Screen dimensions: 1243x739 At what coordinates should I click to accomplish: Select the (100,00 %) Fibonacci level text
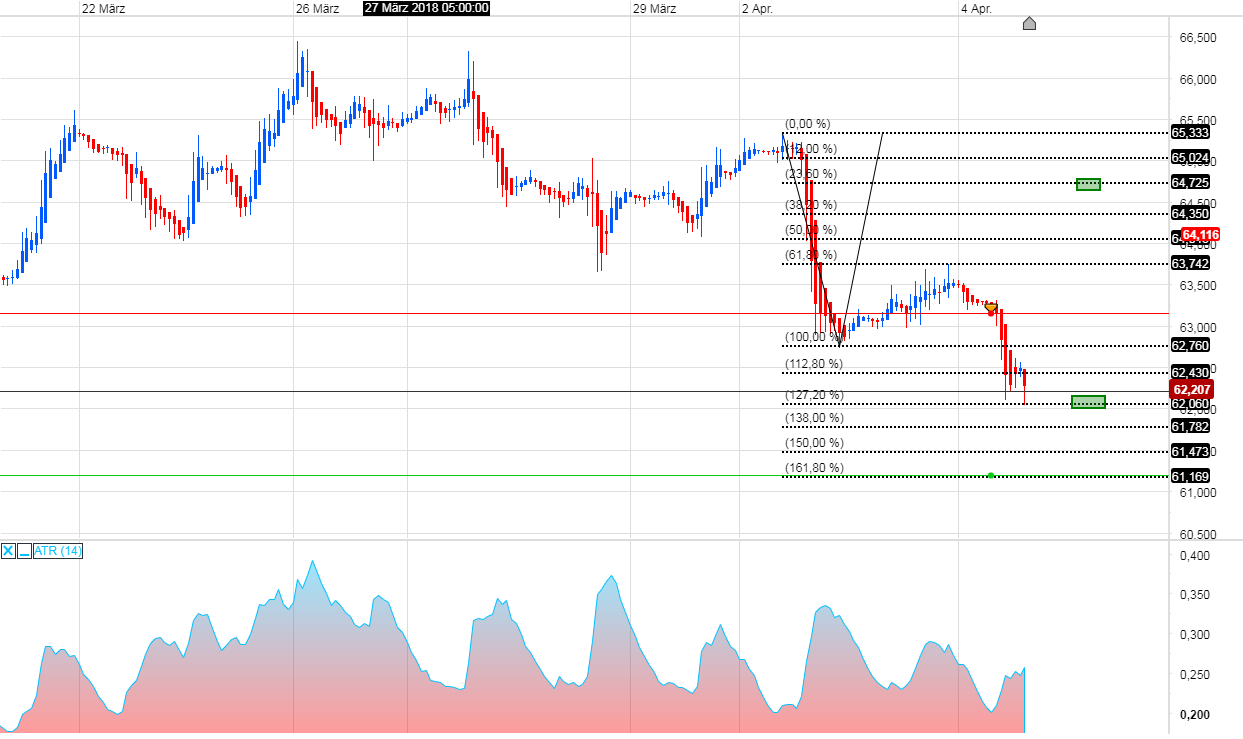tap(813, 337)
